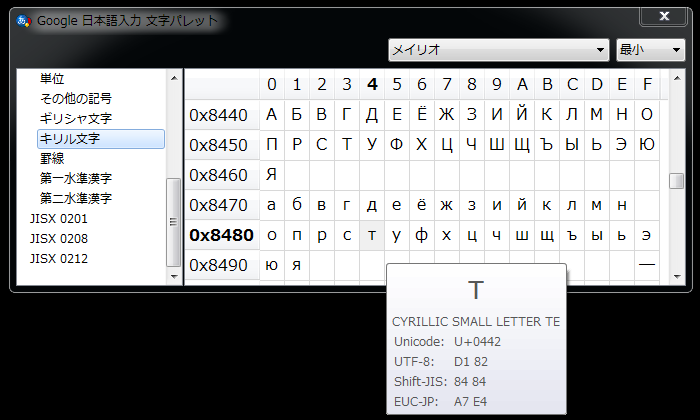Pick Cyrillic small д in row 0x8470
Image resolution: width=700 pixels, height=420 pixels.
click(372, 205)
